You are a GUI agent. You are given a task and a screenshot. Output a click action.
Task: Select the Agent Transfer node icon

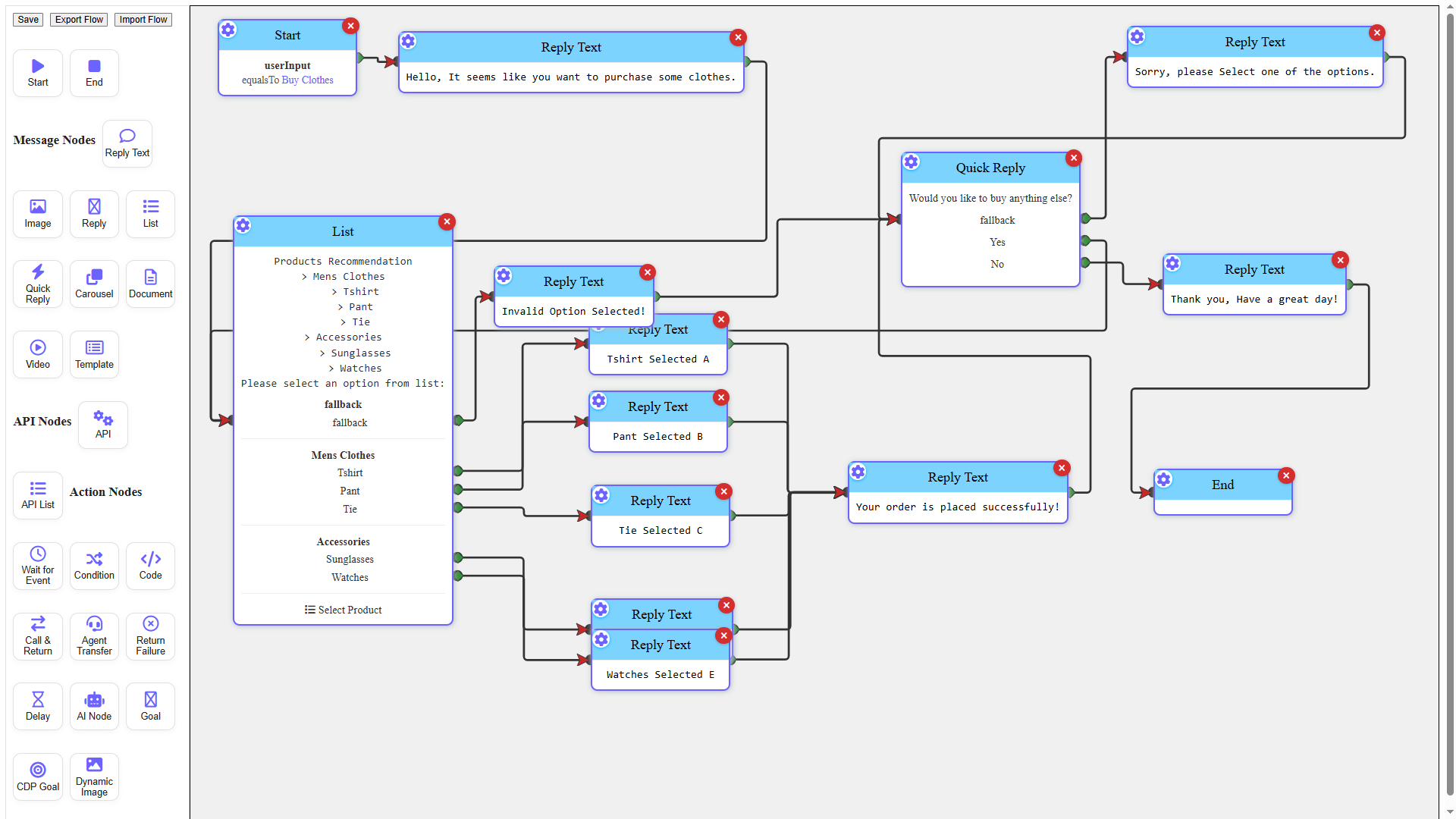[x=94, y=635]
